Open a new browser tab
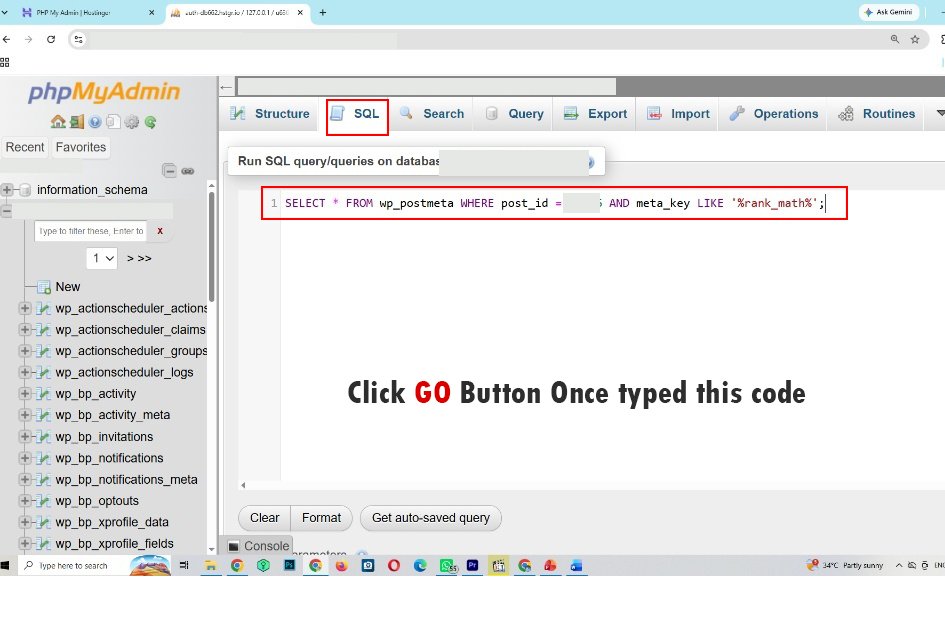The width and height of the screenshot is (945, 630). [323, 12]
